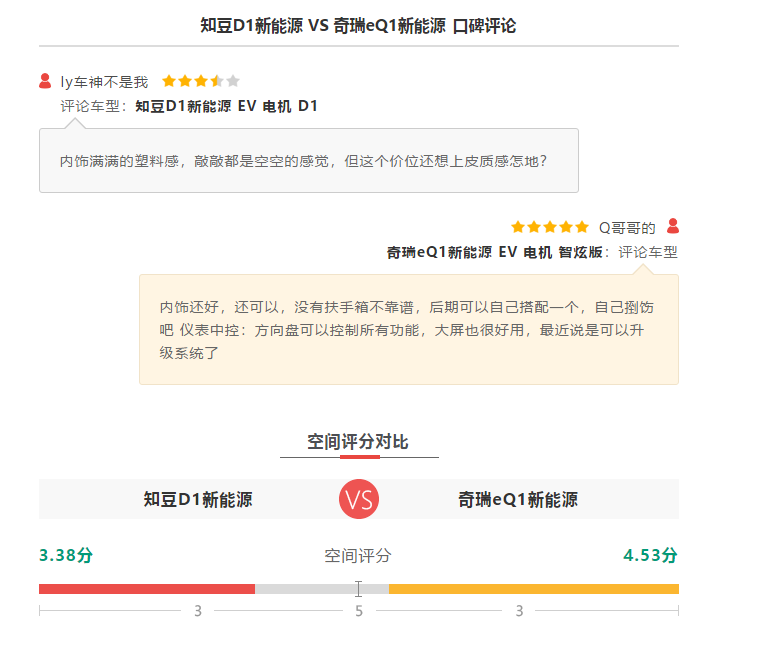757x647 pixels.
Task: Click the review text 内饰还好，还可以
Action: (407, 330)
